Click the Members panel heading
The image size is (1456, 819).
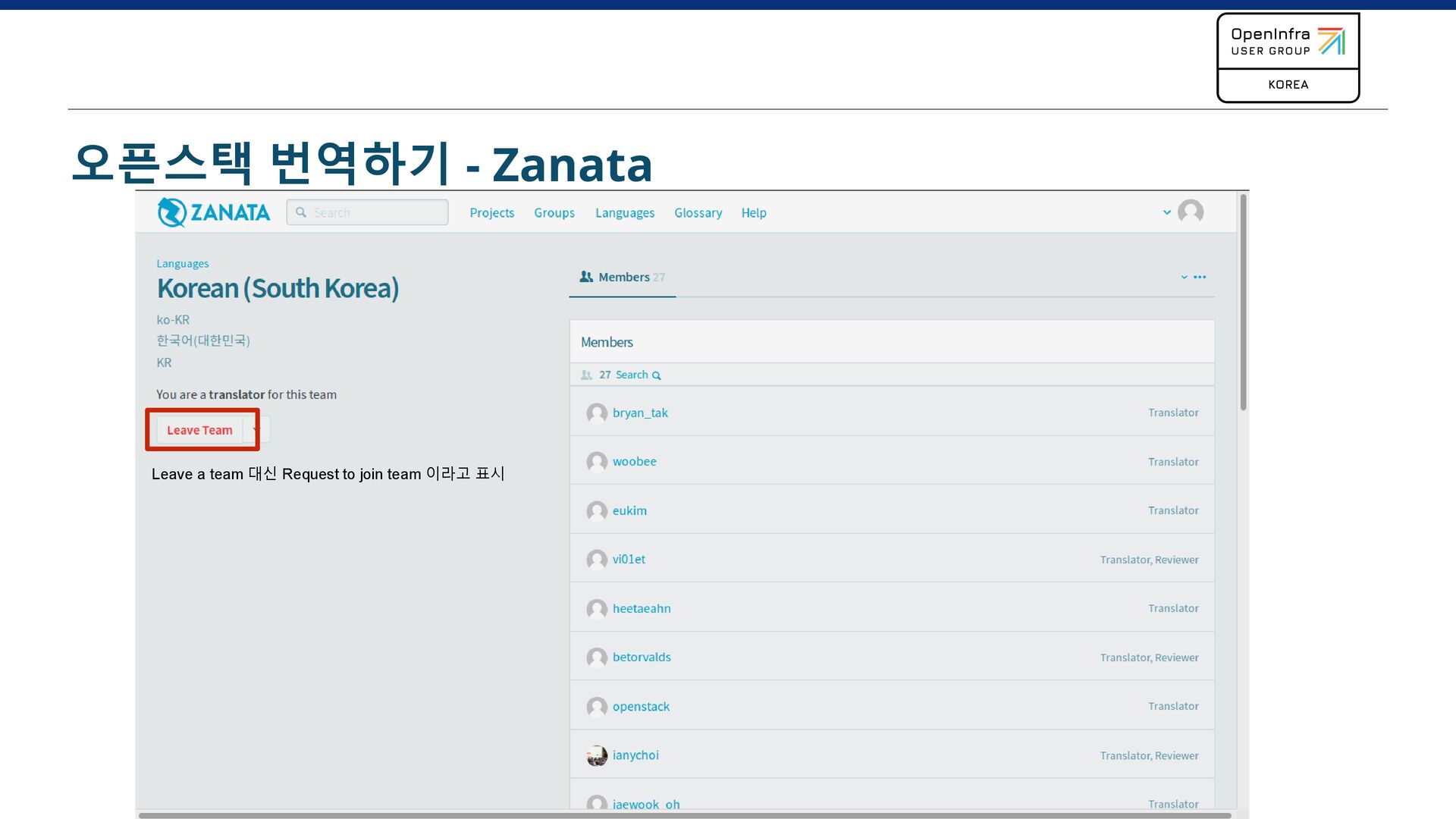[607, 342]
